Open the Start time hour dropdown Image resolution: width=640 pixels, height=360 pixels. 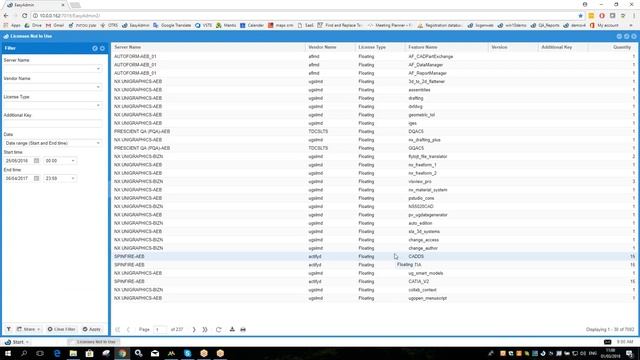(73, 161)
